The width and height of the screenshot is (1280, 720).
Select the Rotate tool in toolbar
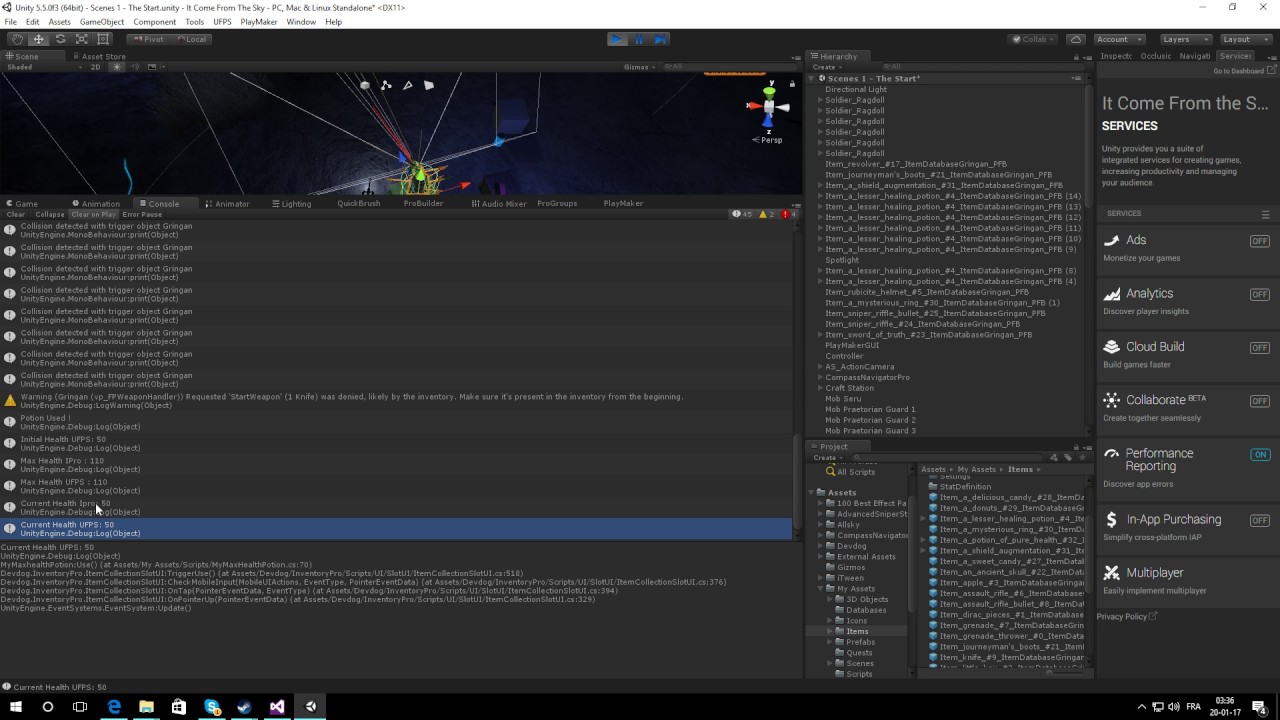tap(60, 39)
